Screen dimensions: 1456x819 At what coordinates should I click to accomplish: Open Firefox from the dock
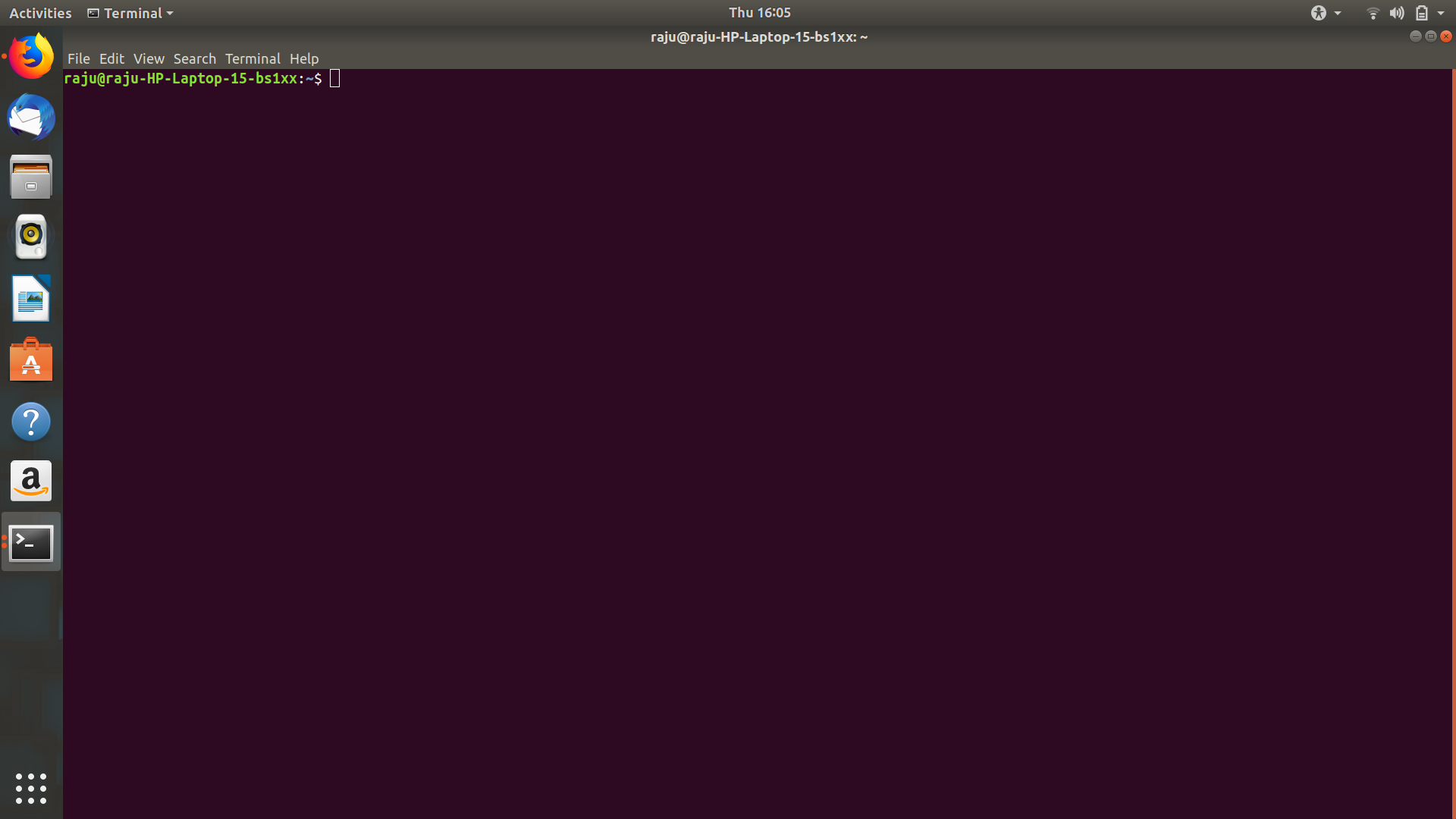pos(31,56)
